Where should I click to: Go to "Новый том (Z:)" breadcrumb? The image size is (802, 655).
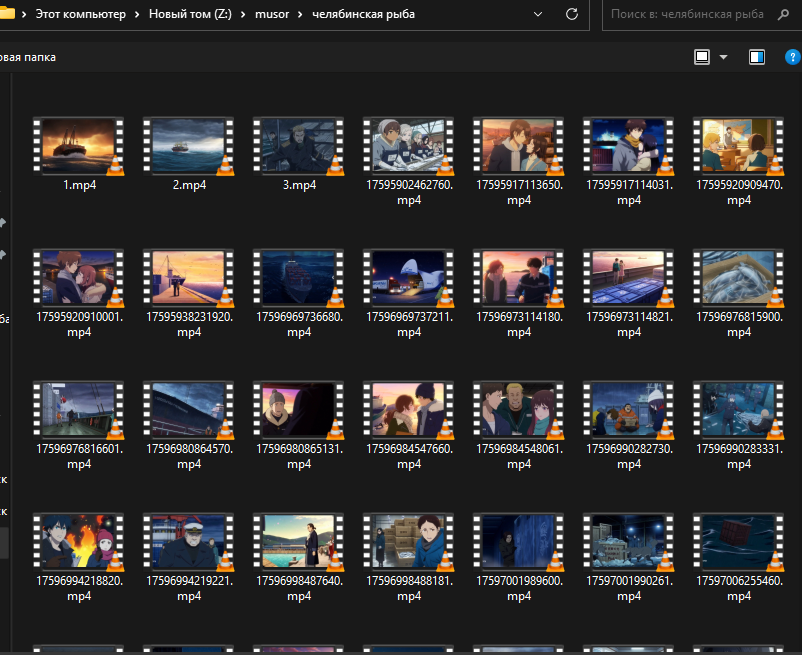click(x=190, y=15)
